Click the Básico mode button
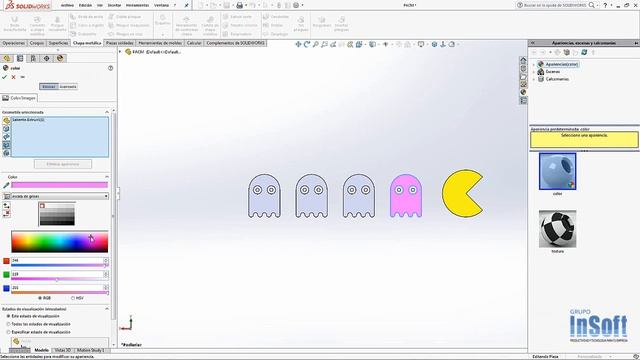This screenshot has height=360, width=640. pyautogui.click(x=49, y=87)
